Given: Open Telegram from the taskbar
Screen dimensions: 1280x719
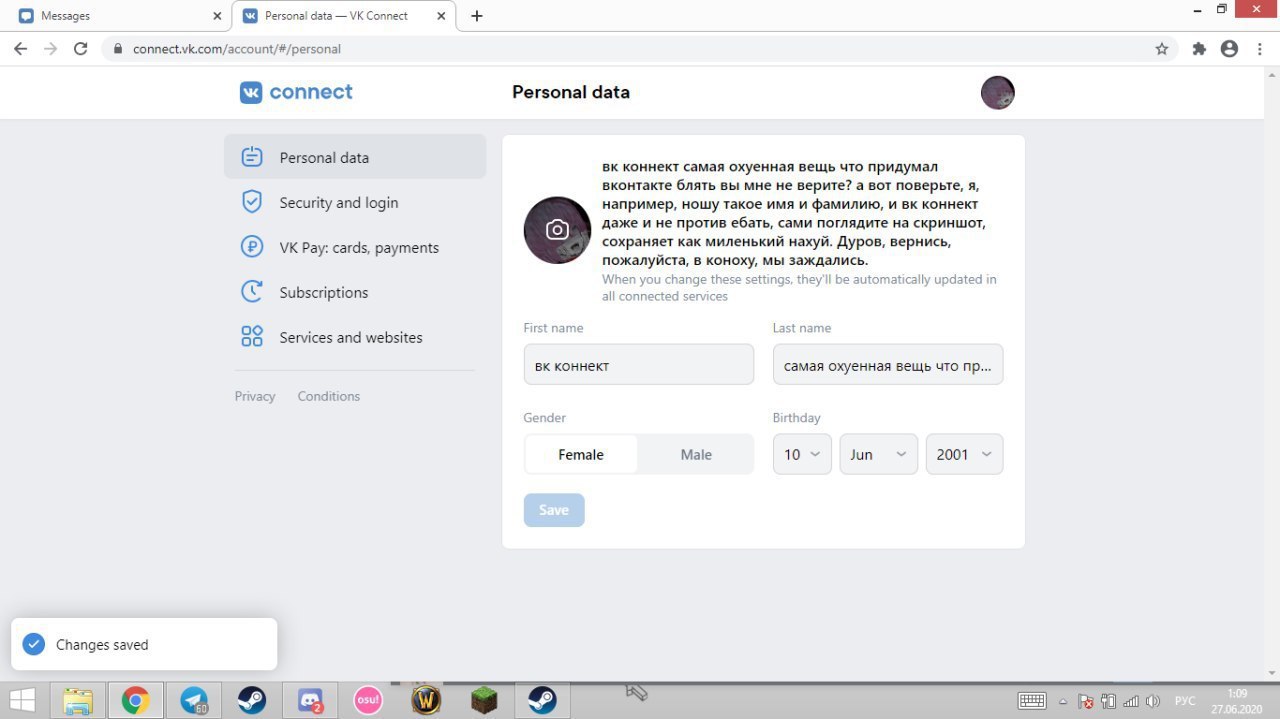Looking at the screenshot, I should [194, 700].
